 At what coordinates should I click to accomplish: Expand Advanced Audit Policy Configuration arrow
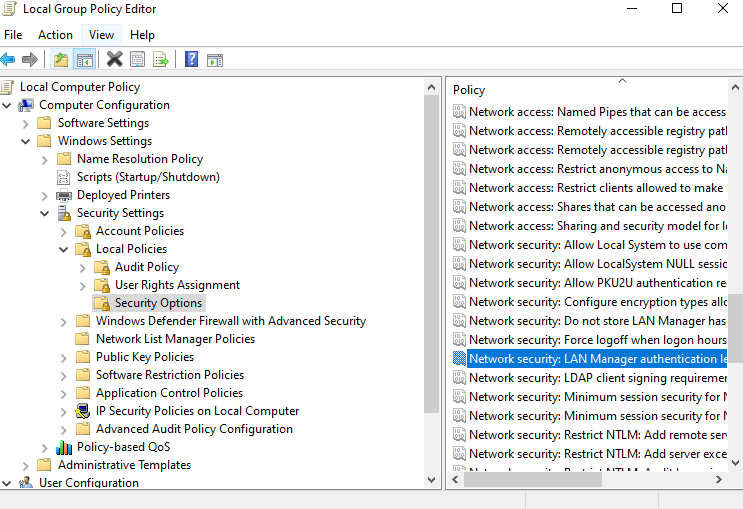pos(63,430)
